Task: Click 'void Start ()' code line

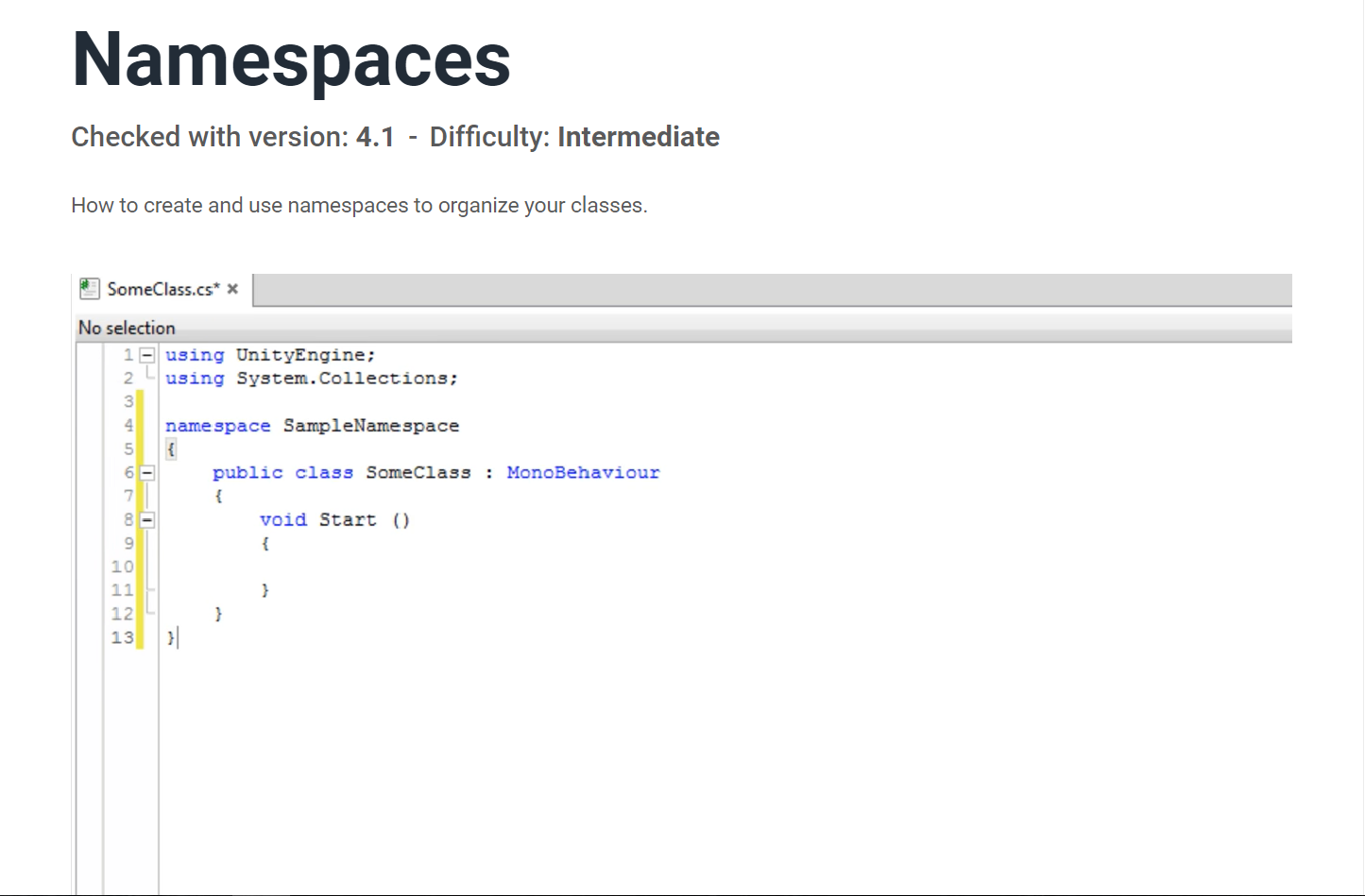Action: (x=334, y=519)
